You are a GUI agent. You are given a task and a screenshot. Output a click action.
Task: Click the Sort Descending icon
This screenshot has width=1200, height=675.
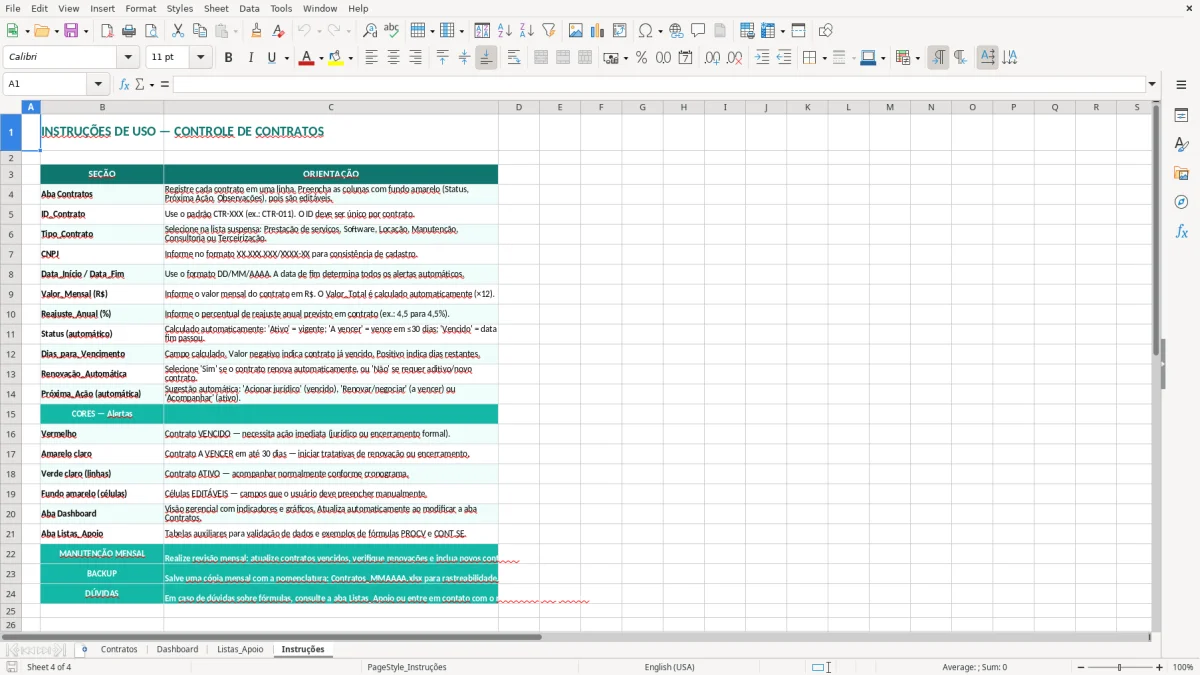[527, 31]
